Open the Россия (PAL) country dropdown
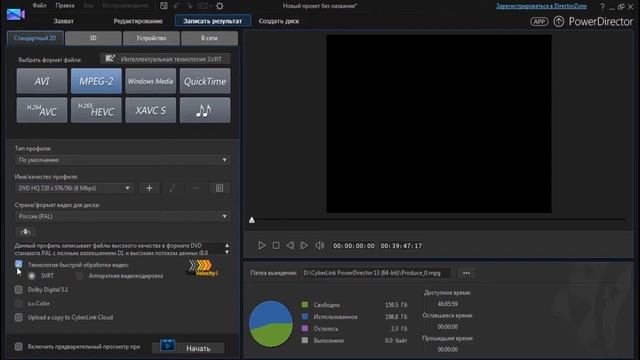Image resolution: width=640 pixels, height=360 pixels. (x=123, y=216)
